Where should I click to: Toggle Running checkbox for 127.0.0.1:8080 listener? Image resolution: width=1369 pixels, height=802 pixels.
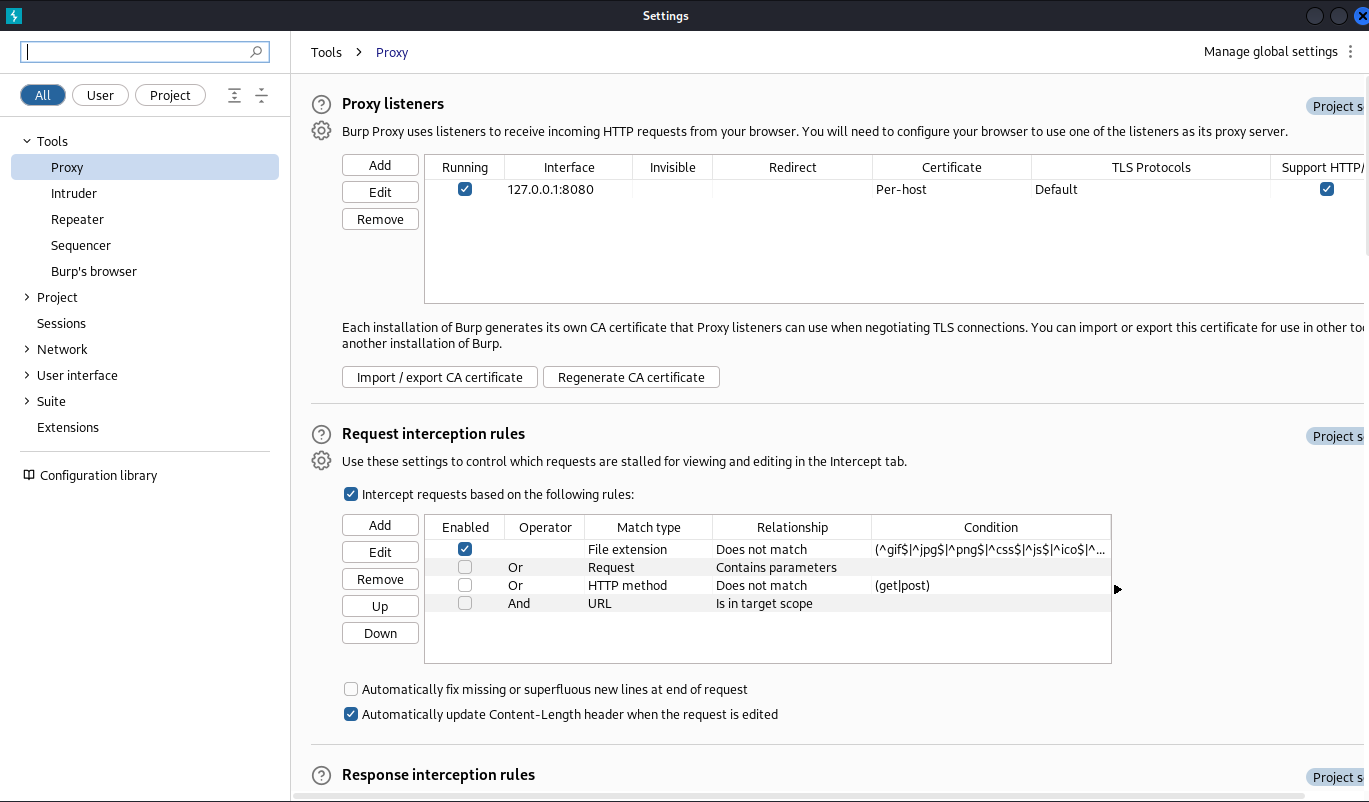click(465, 189)
